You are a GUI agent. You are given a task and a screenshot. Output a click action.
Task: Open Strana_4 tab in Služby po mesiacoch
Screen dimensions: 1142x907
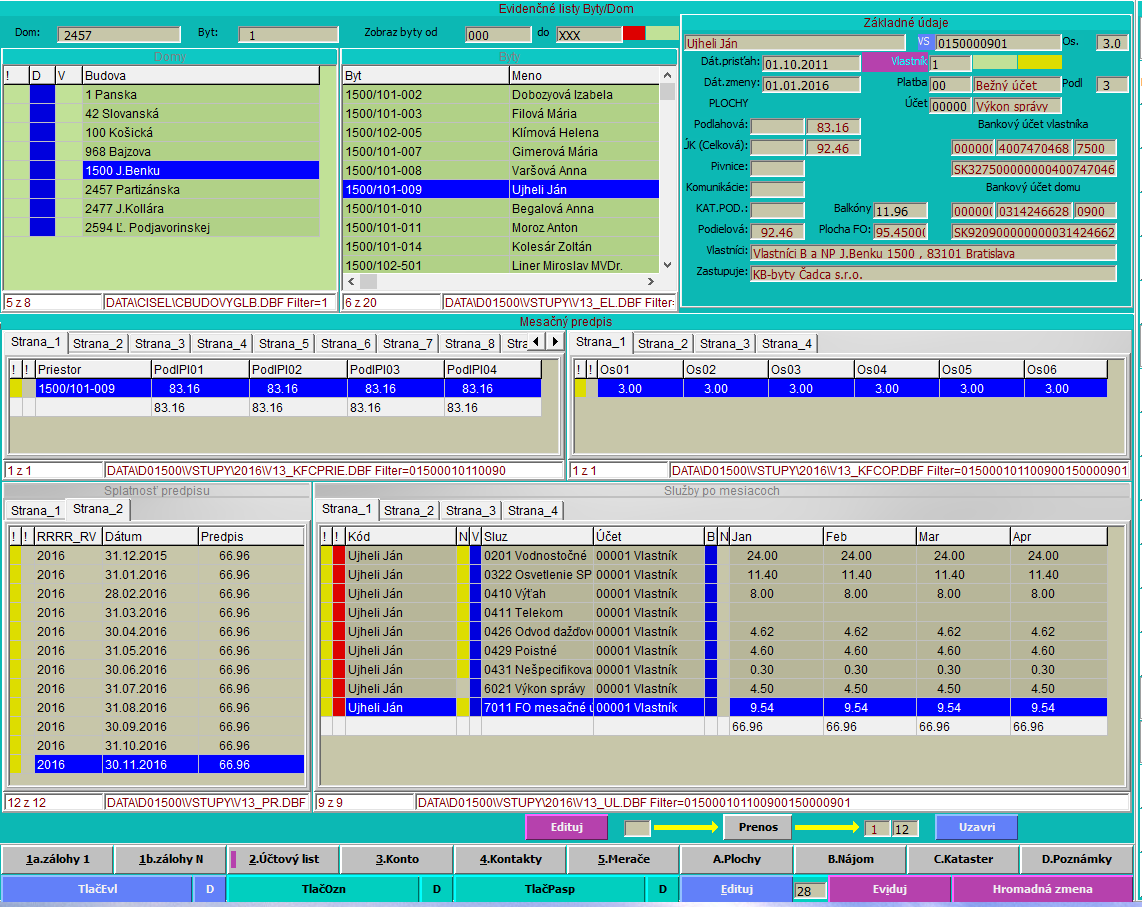532,510
